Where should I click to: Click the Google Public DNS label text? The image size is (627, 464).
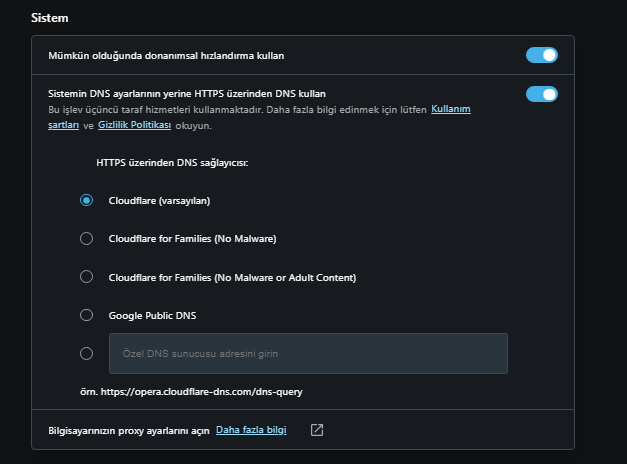(152, 316)
